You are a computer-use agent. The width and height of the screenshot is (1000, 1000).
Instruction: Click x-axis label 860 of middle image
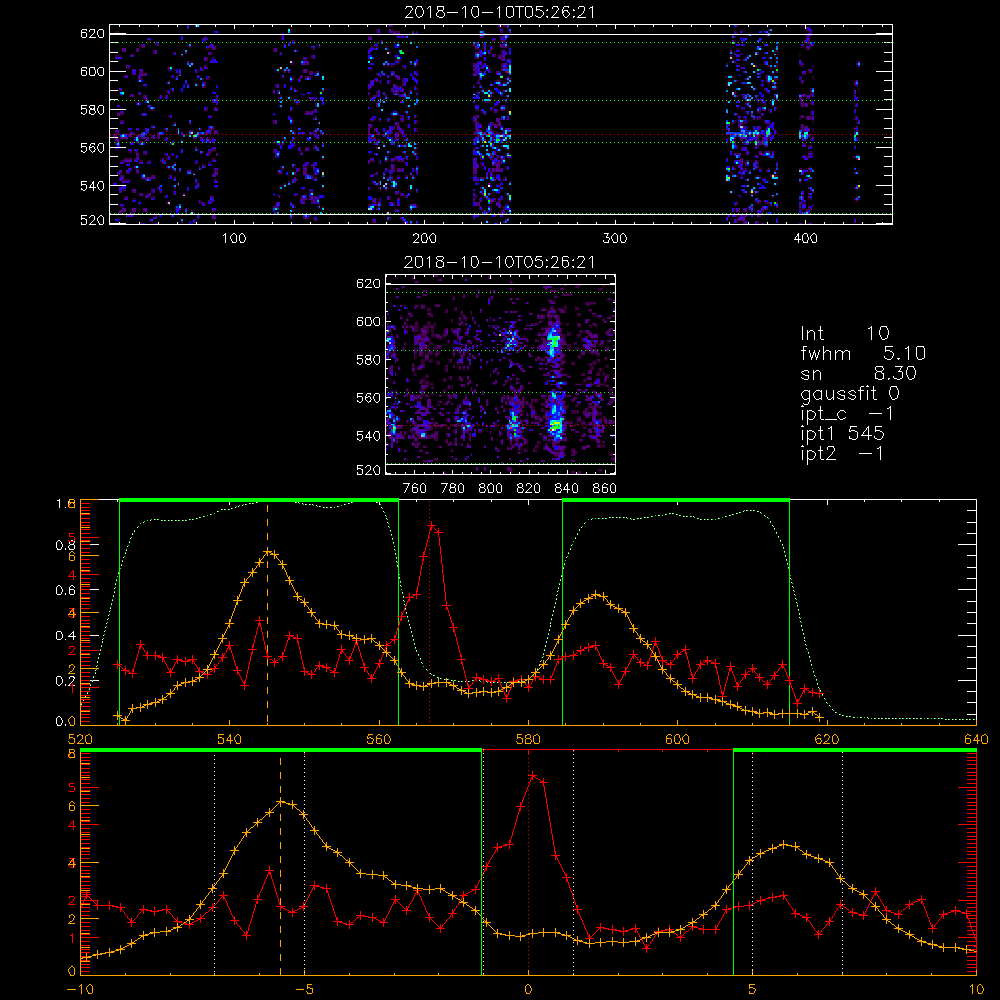point(605,489)
